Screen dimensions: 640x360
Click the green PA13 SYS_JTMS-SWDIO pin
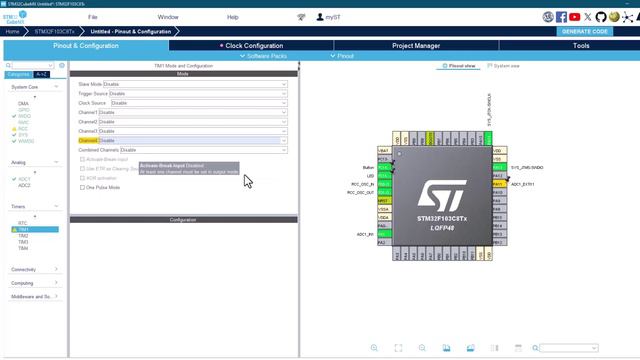click(500, 167)
